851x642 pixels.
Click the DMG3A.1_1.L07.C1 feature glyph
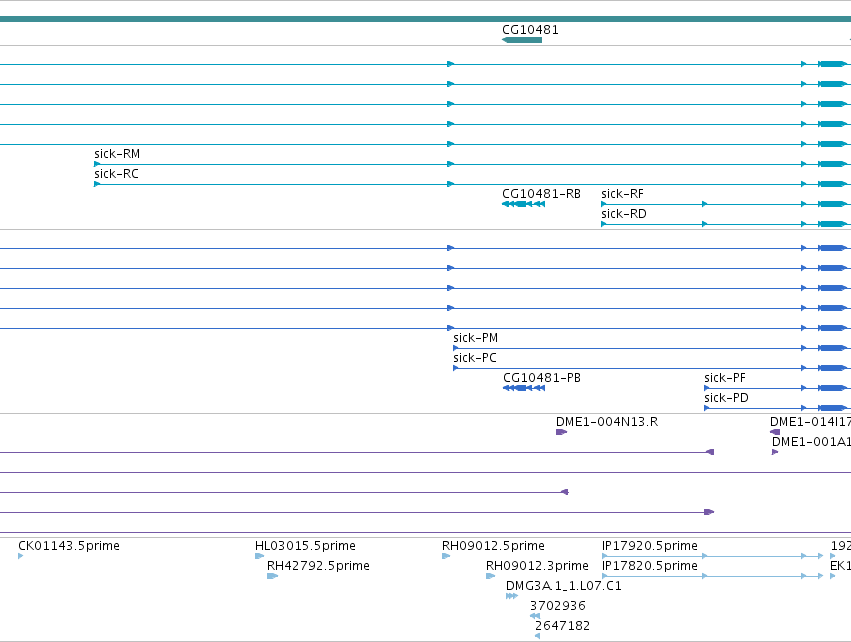coord(512,596)
